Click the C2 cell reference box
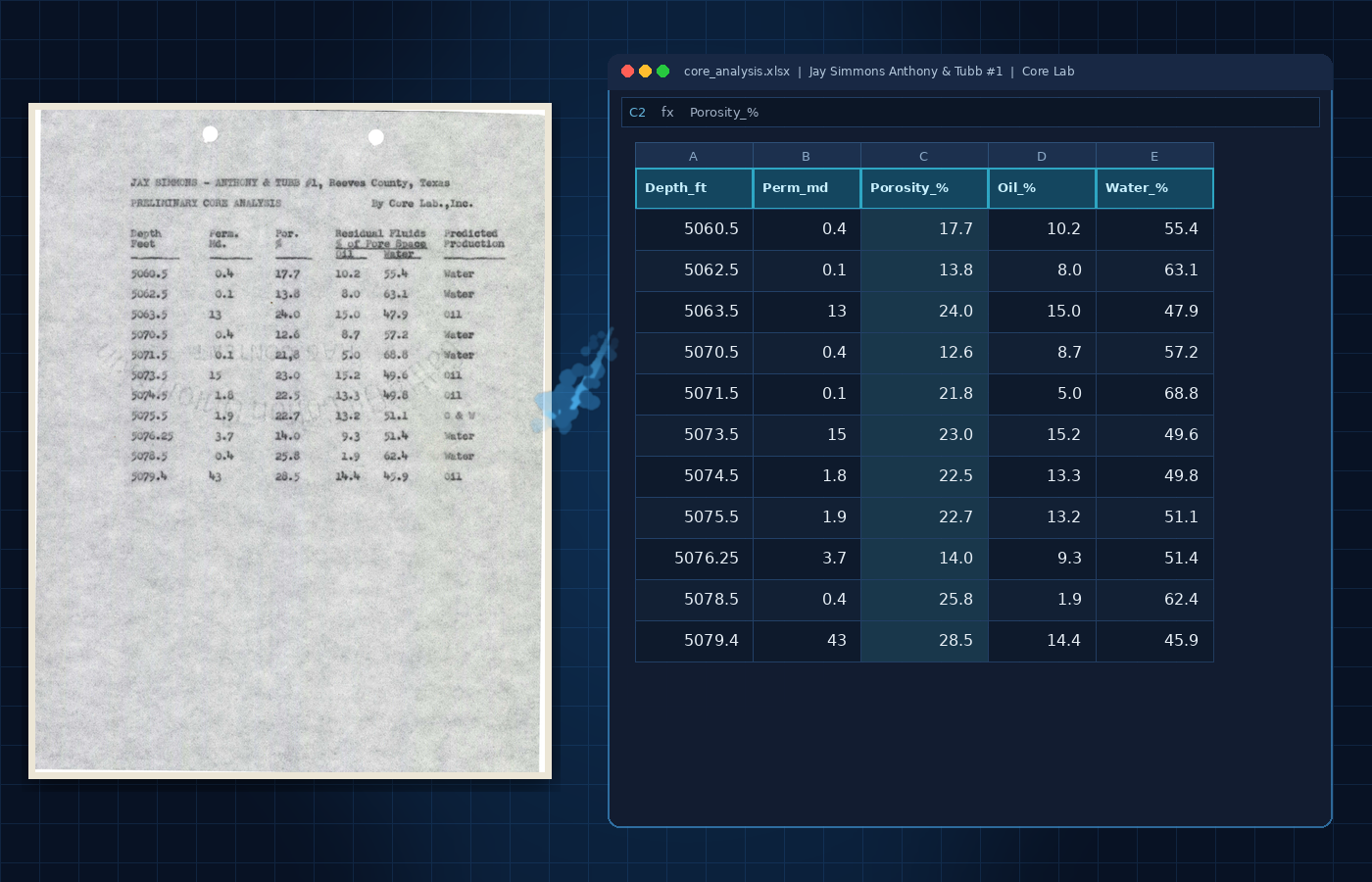Screen dimensions: 1372x882 coord(637,112)
